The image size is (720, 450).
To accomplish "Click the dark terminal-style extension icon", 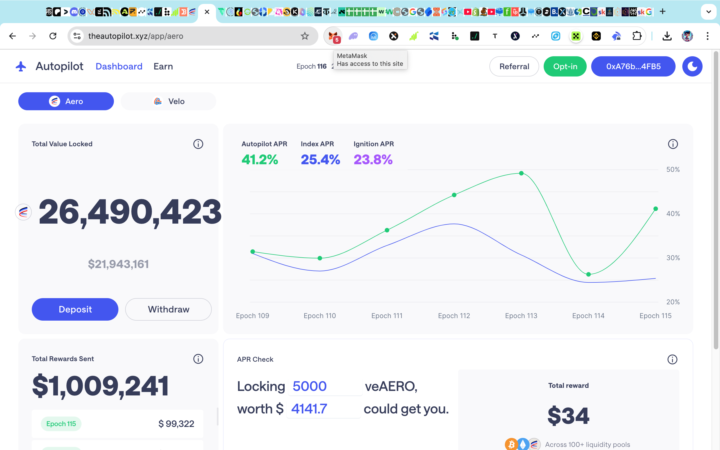I will (x=474, y=36).
